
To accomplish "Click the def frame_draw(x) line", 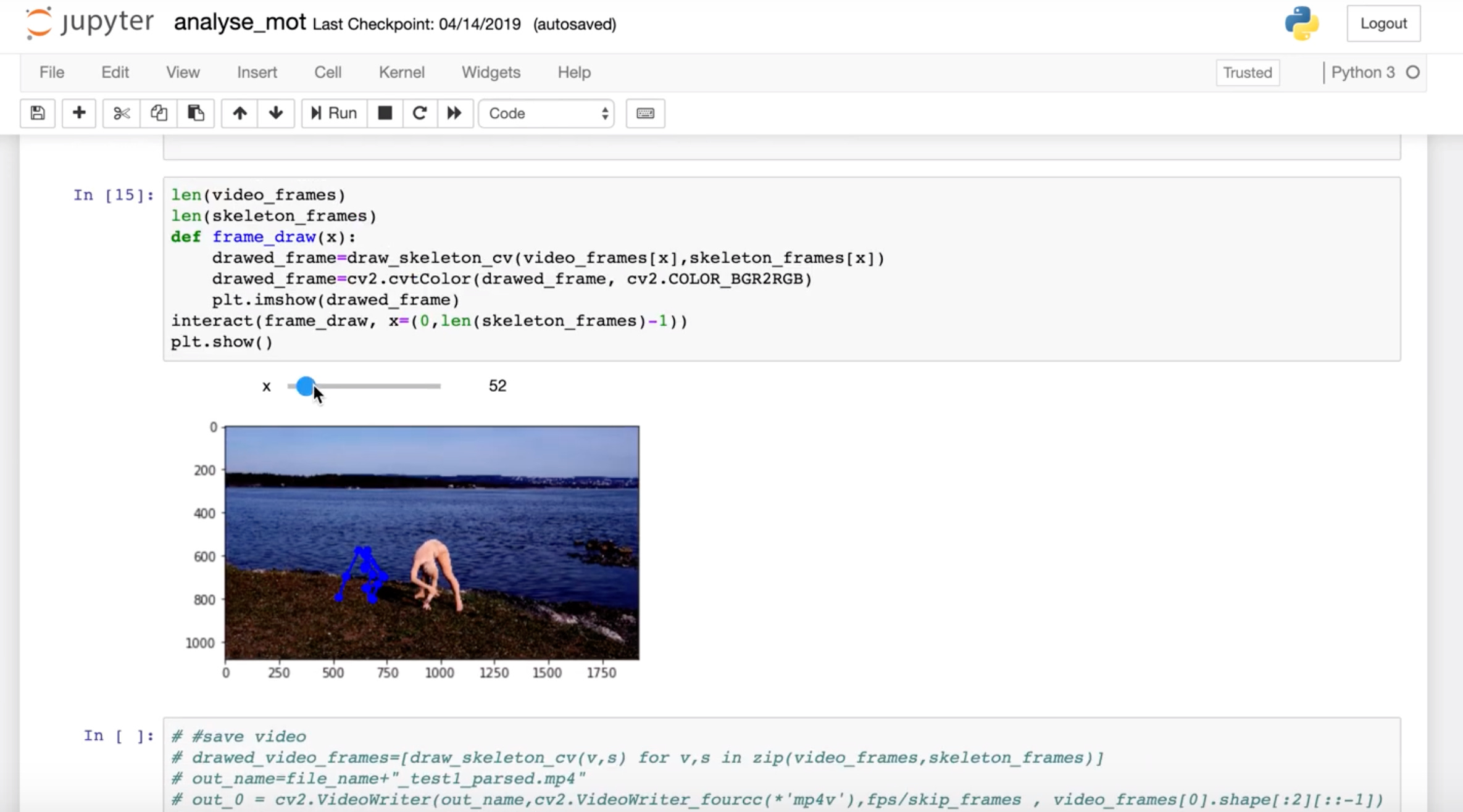I will point(264,237).
